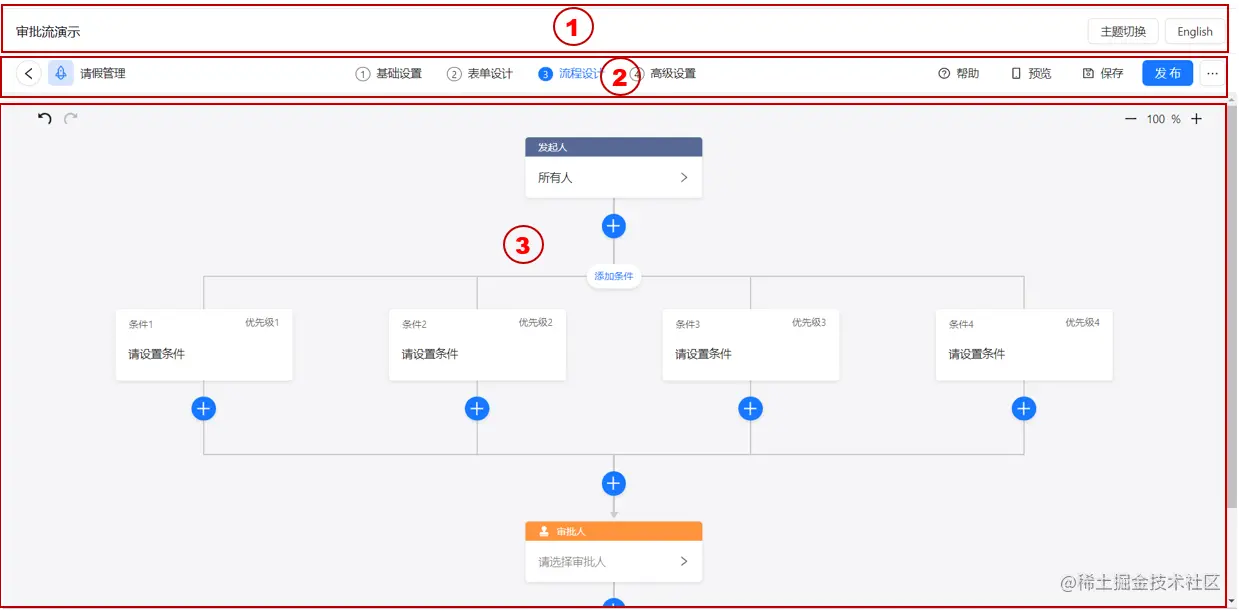Click the 发起人 node header
The height and width of the screenshot is (611, 1239).
(614, 147)
